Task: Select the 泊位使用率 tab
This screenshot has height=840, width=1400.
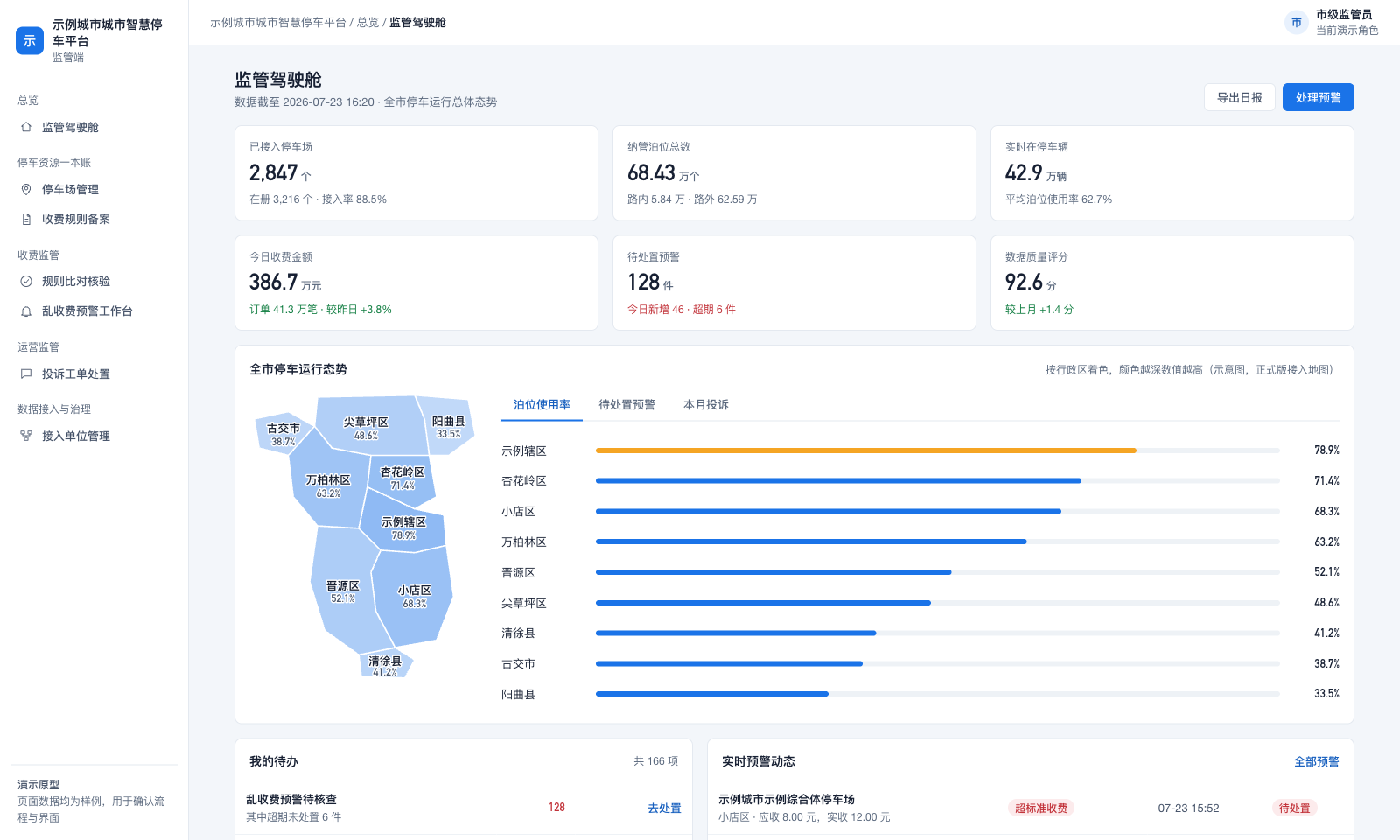Action: [x=542, y=404]
